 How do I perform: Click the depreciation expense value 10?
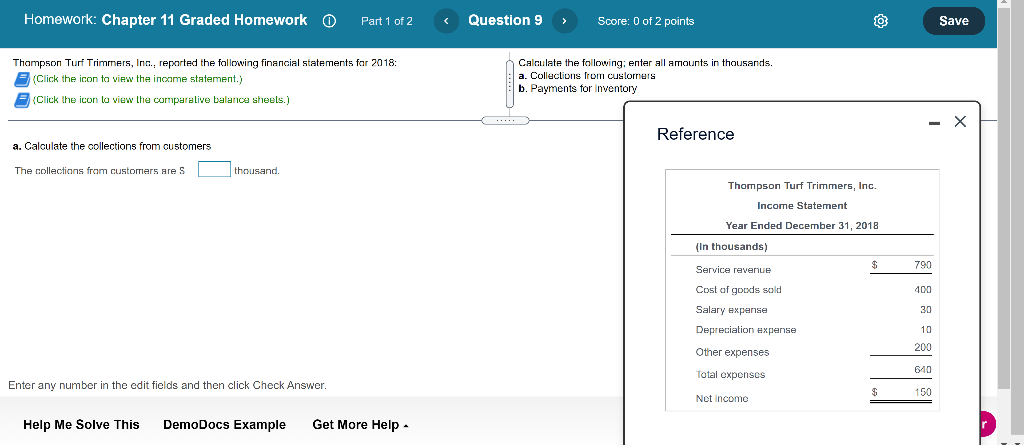[925, 330]
